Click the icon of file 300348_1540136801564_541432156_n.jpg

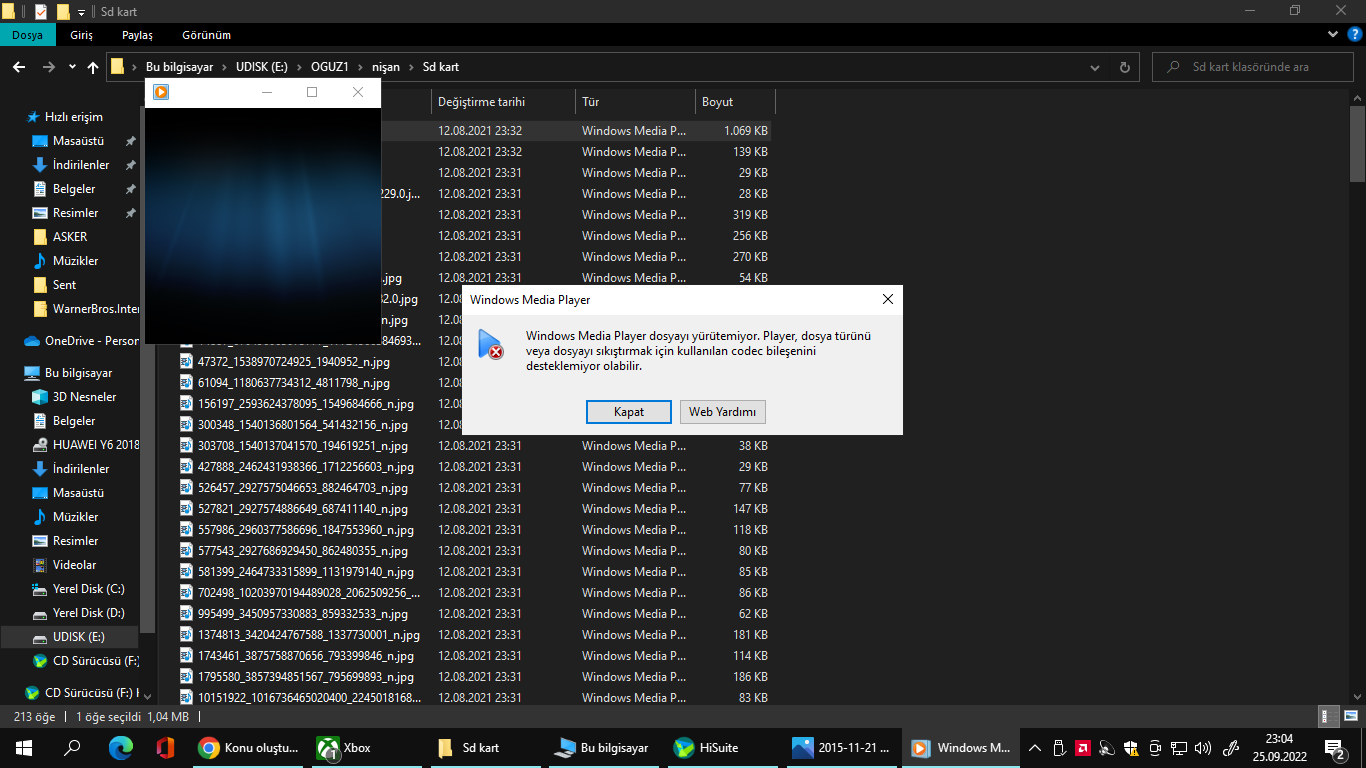186,425
